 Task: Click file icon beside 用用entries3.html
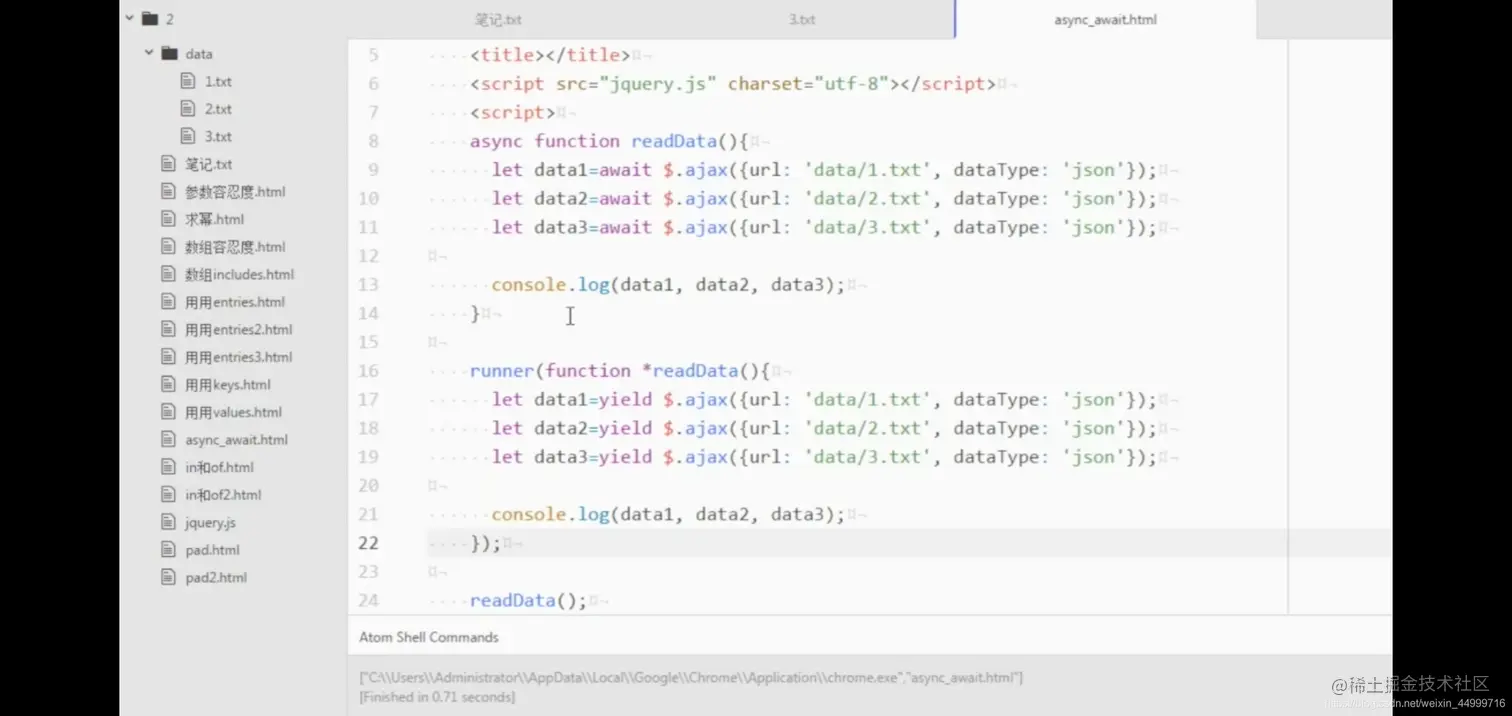point(167,356)
